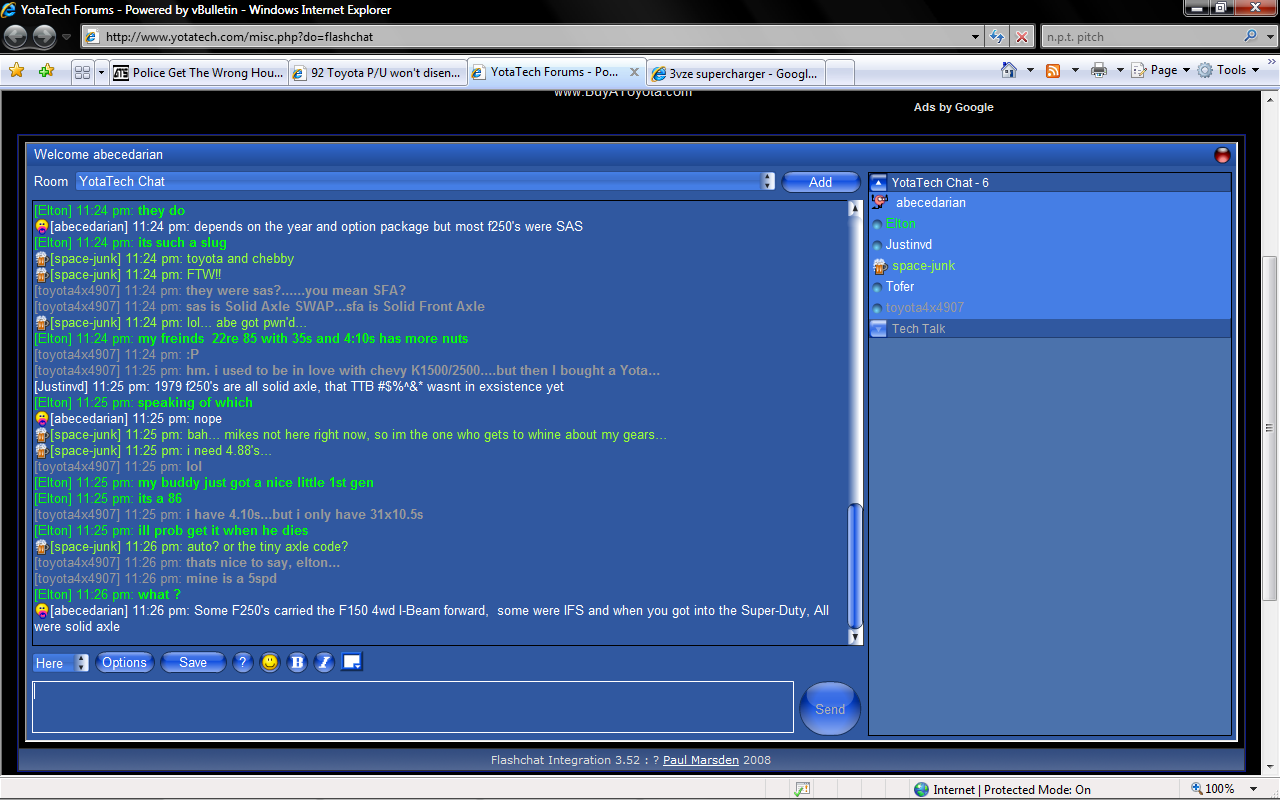The width and height of the screenshot is (1280, 800).
Task: Open the zoom level dropdown arrow
Action: pyautogui.click(x=1254, y=789)
